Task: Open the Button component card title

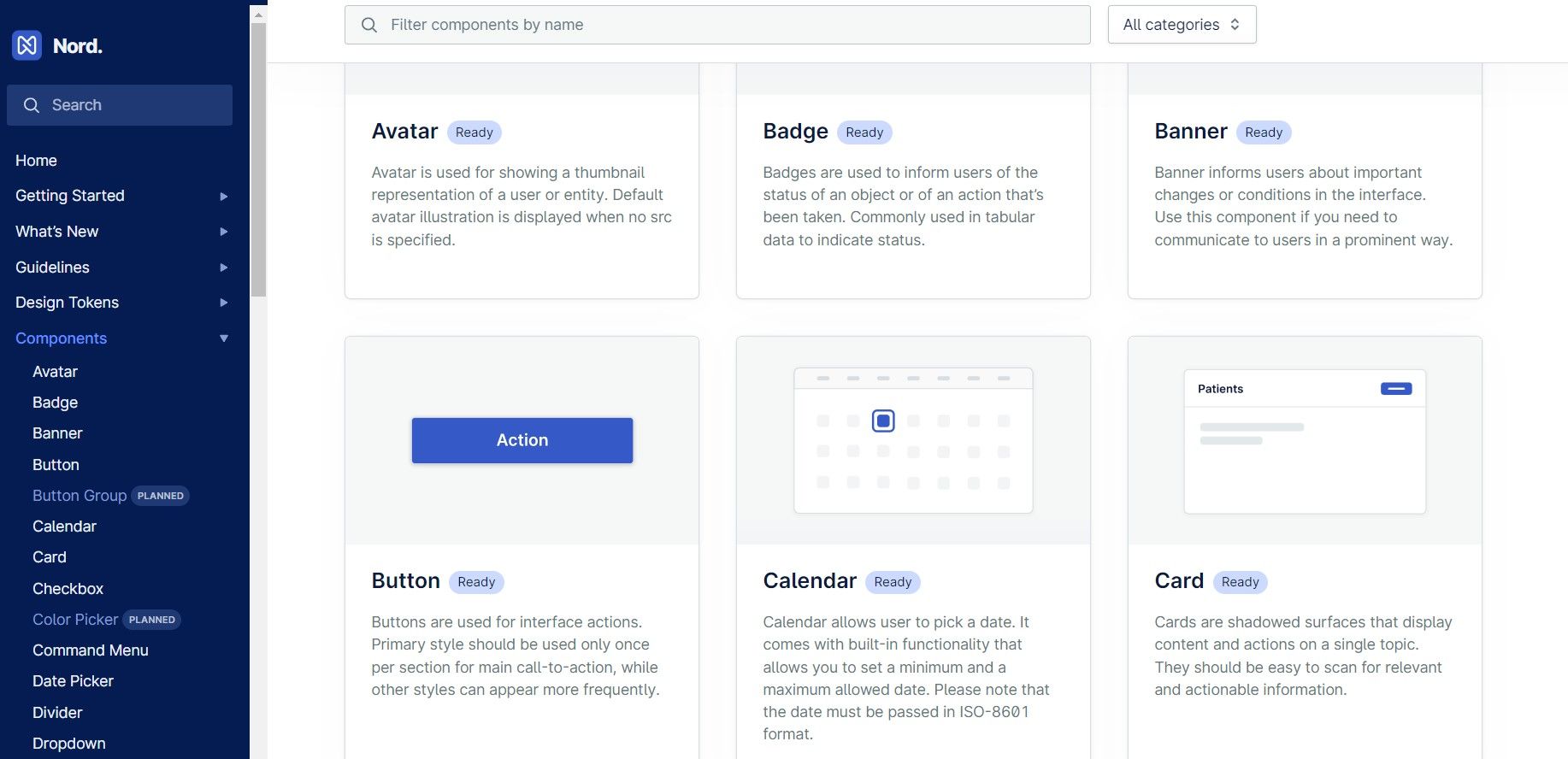Action: [x=405, y=581]
